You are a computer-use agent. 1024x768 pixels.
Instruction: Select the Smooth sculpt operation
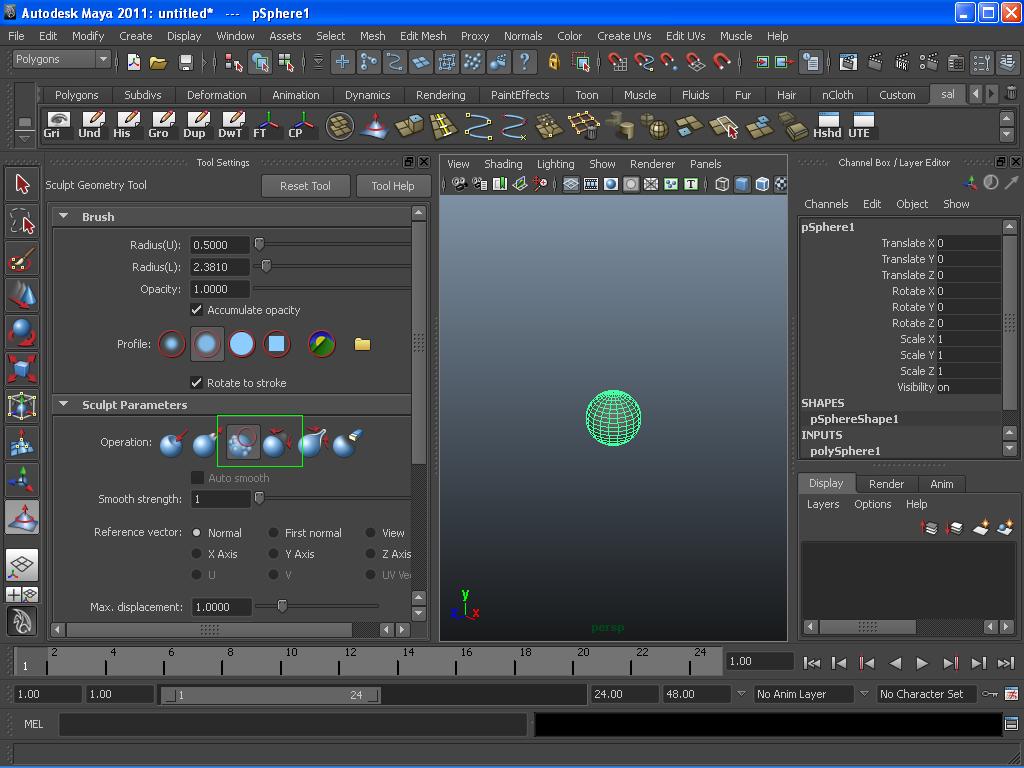243,442
